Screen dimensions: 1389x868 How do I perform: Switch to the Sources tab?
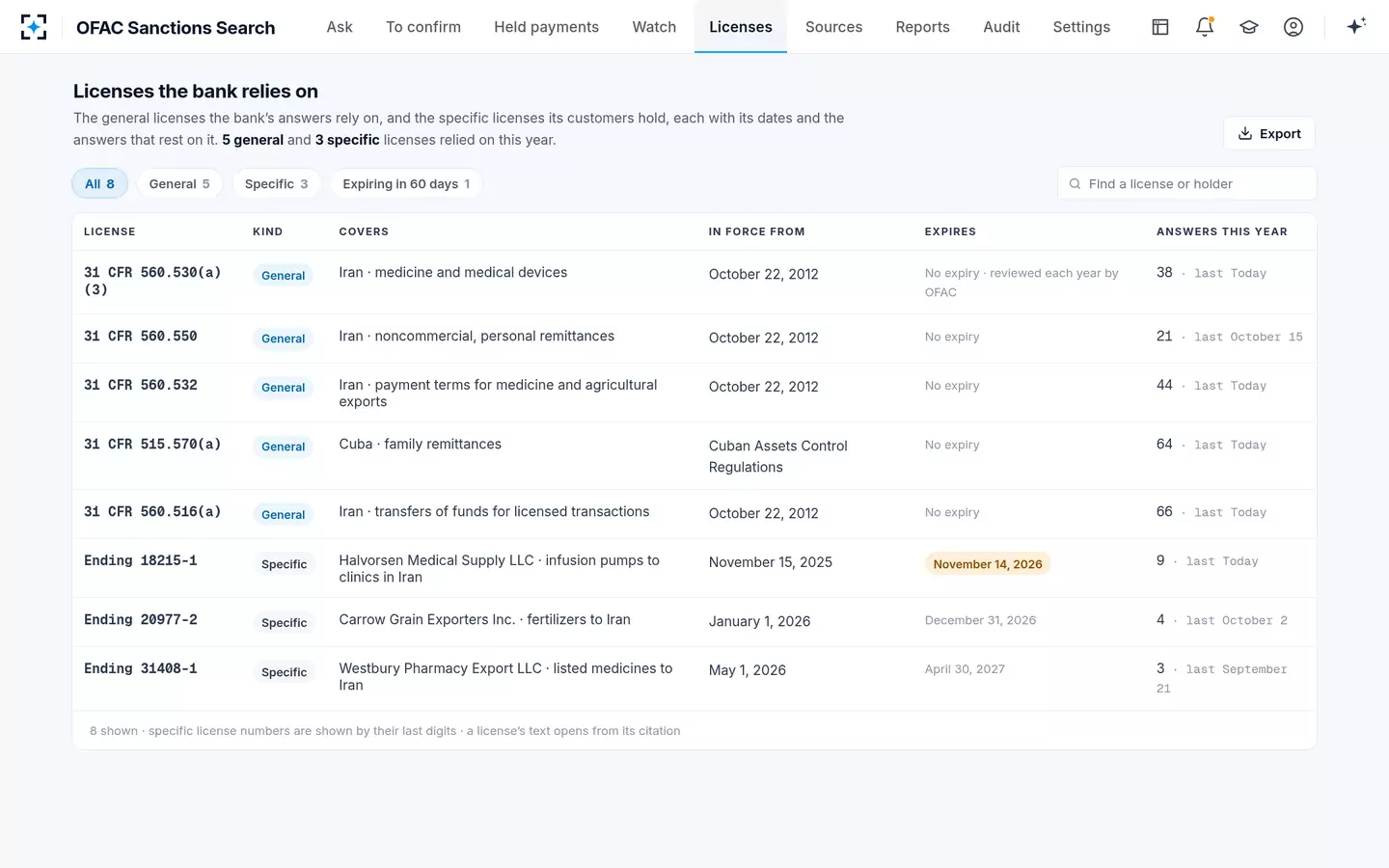pyautogui.click(x=833, y=27)
